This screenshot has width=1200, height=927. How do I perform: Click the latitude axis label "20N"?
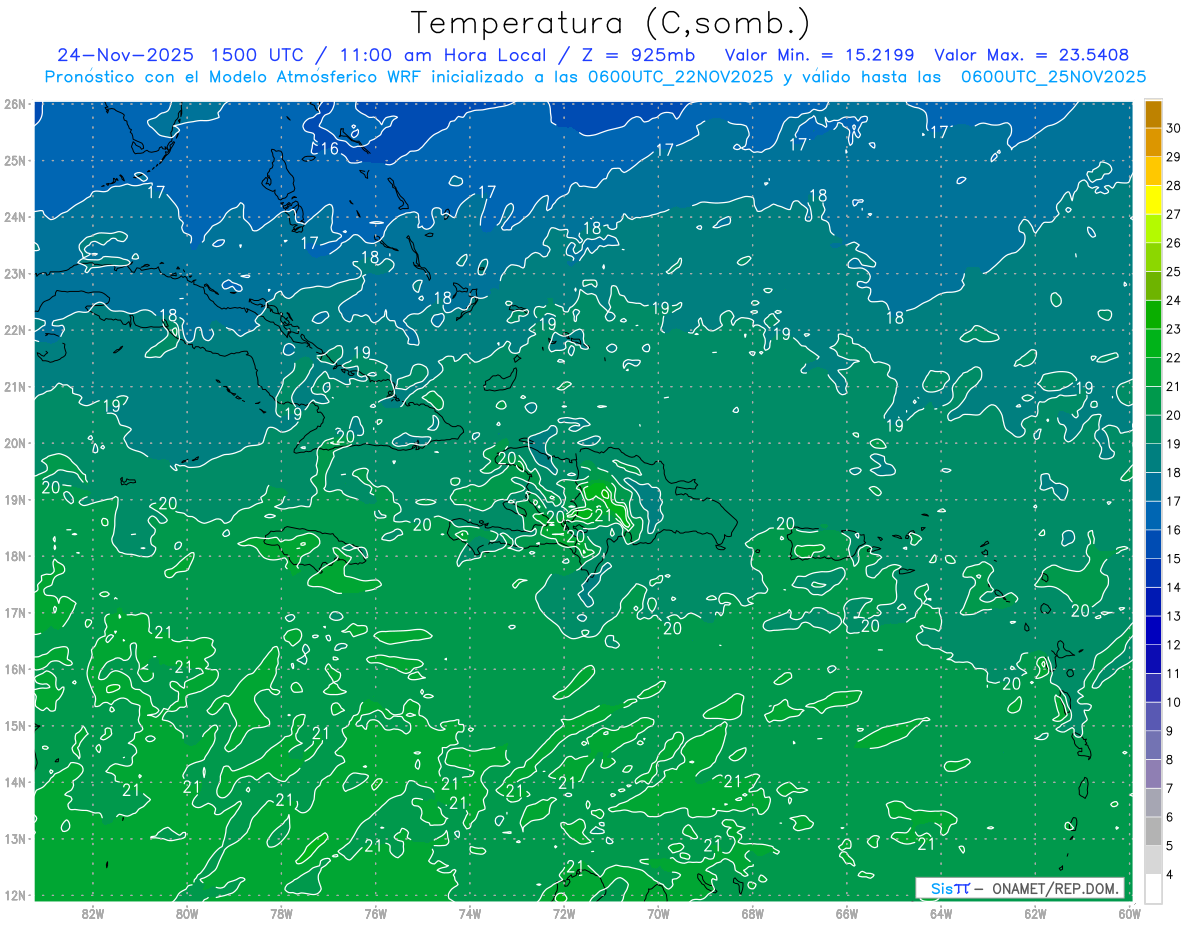coord(14,443)
